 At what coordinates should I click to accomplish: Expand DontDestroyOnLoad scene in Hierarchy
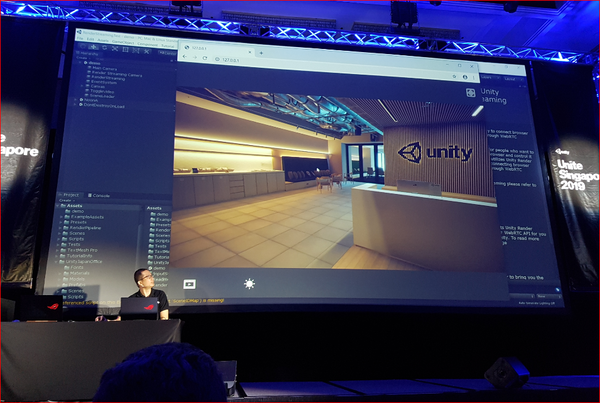[75, 104]
